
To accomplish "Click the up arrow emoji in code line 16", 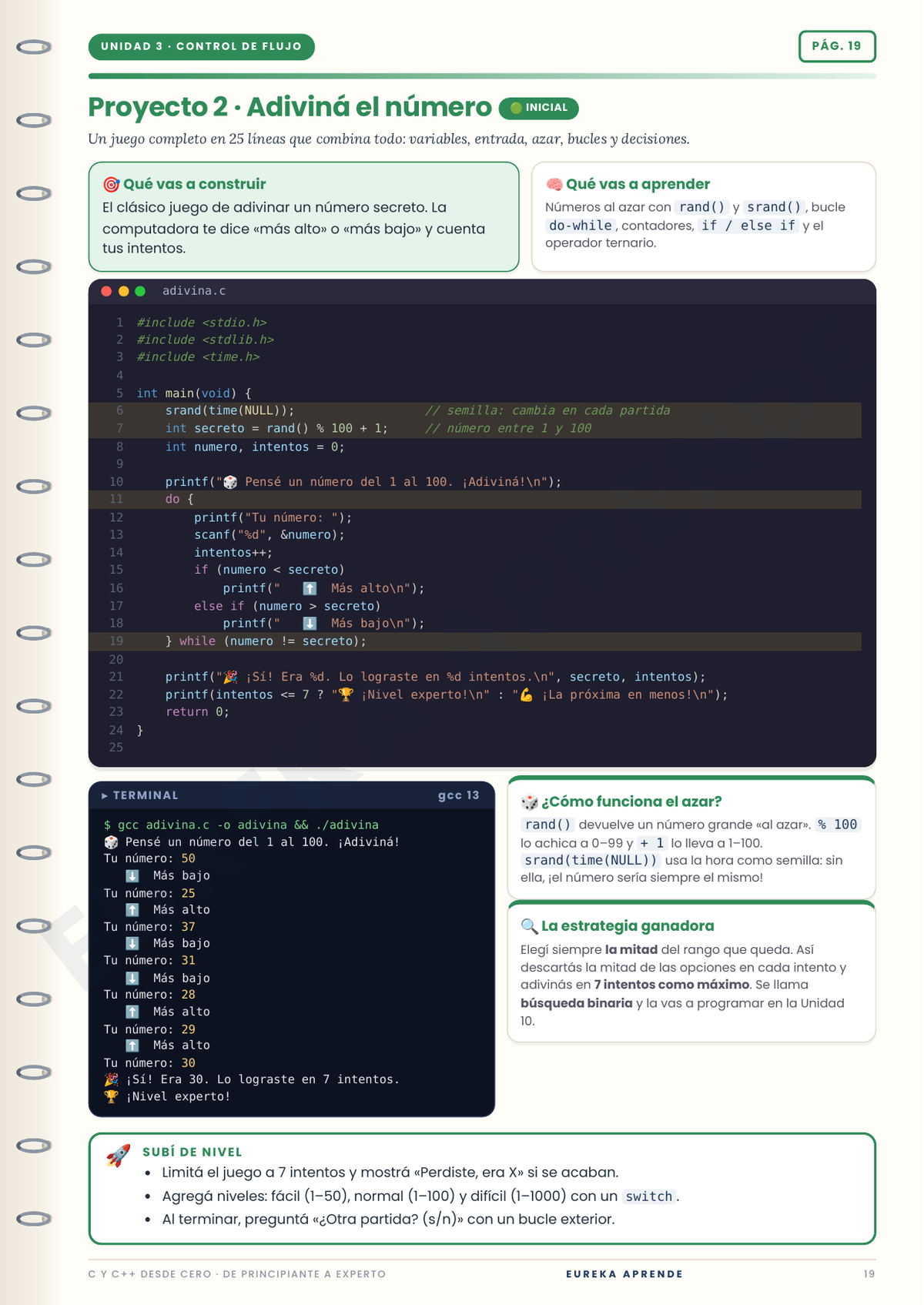I will pos(310,588).
